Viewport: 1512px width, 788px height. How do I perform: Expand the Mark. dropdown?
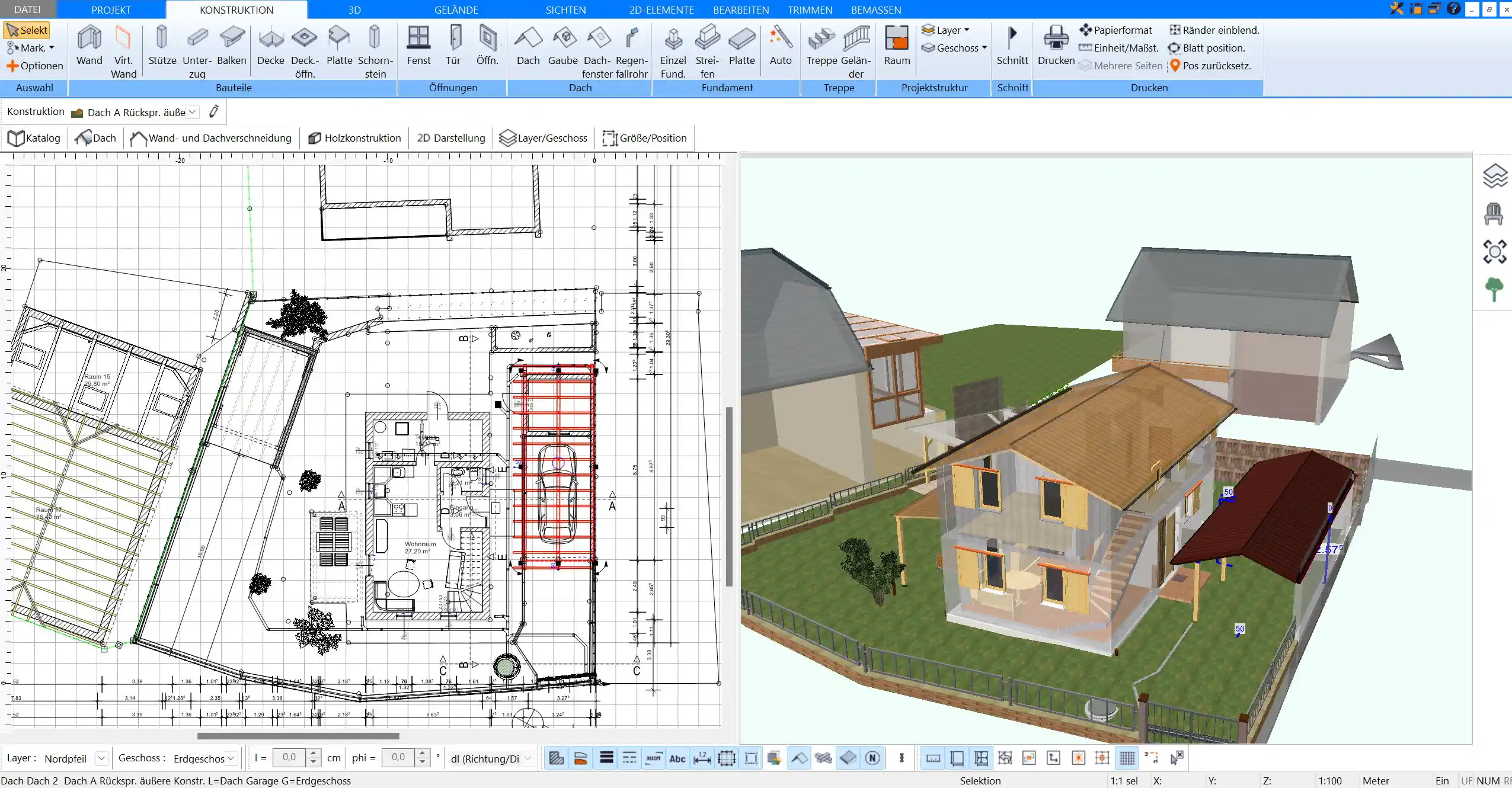tap(31, 48)
